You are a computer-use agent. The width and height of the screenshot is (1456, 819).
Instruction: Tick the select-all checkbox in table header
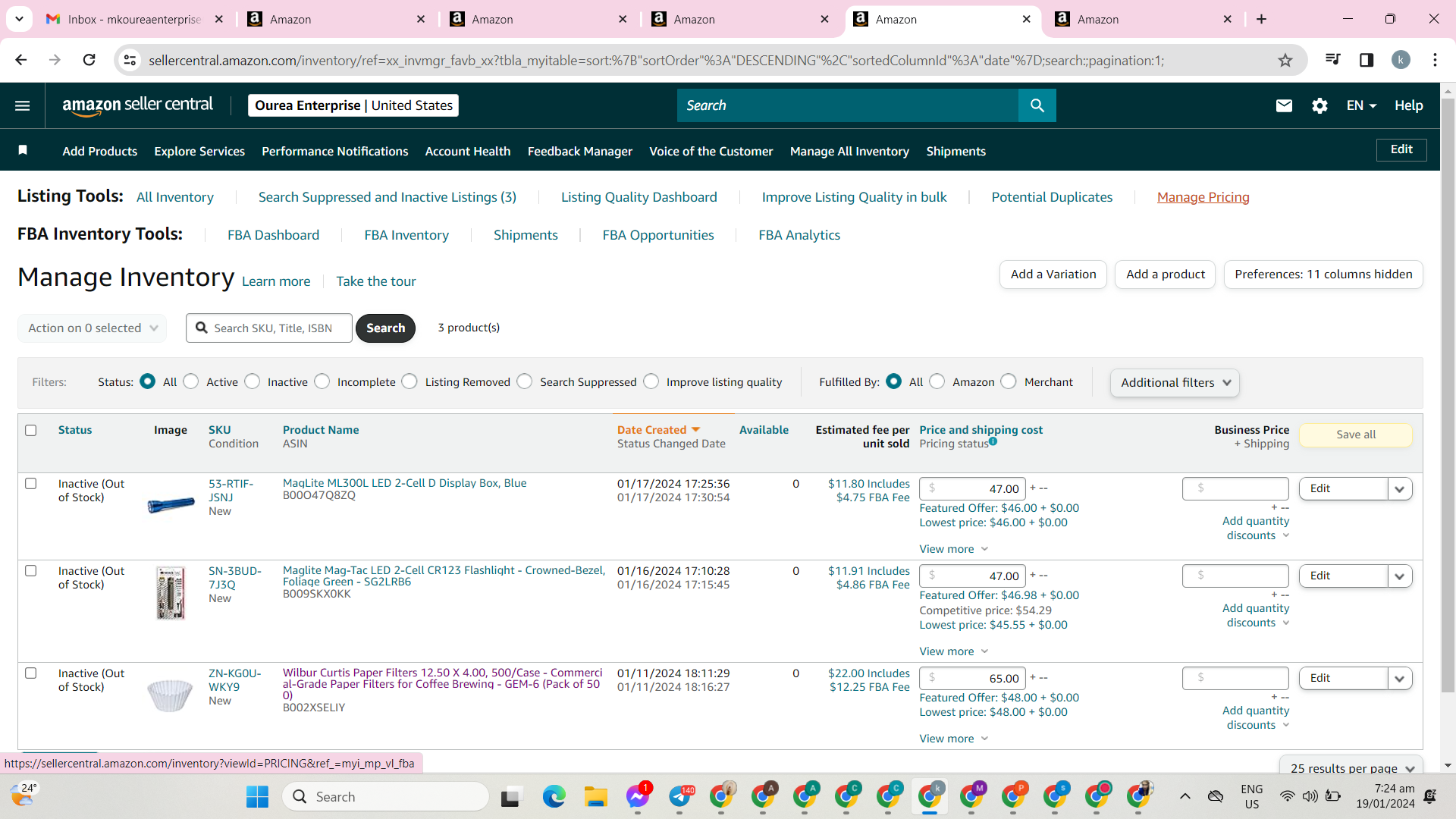click(x=31, y=430)
